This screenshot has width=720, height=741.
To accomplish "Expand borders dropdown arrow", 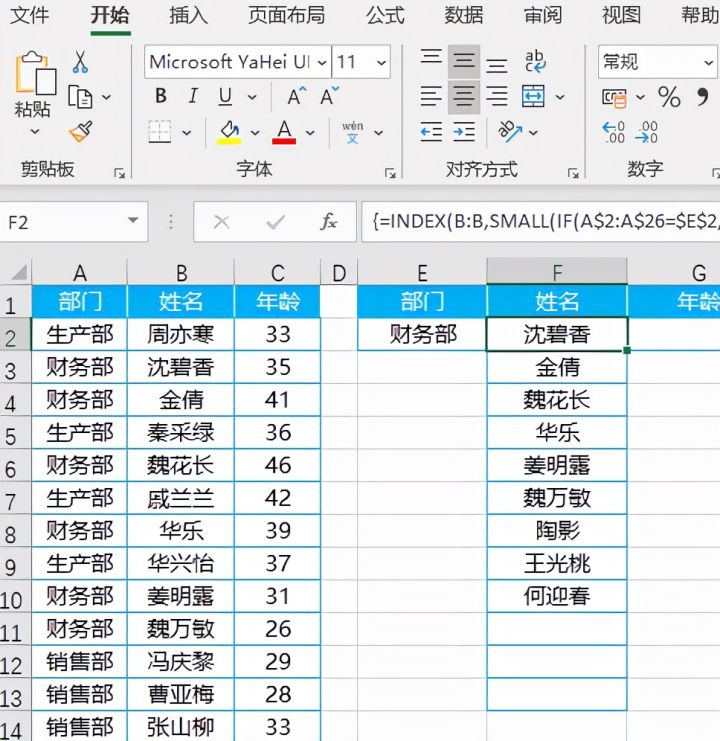I will click(x=187, y=133).
